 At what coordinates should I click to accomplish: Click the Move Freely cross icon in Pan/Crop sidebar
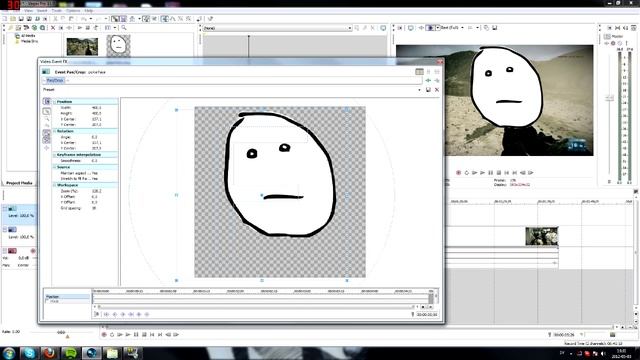(47, 148)
